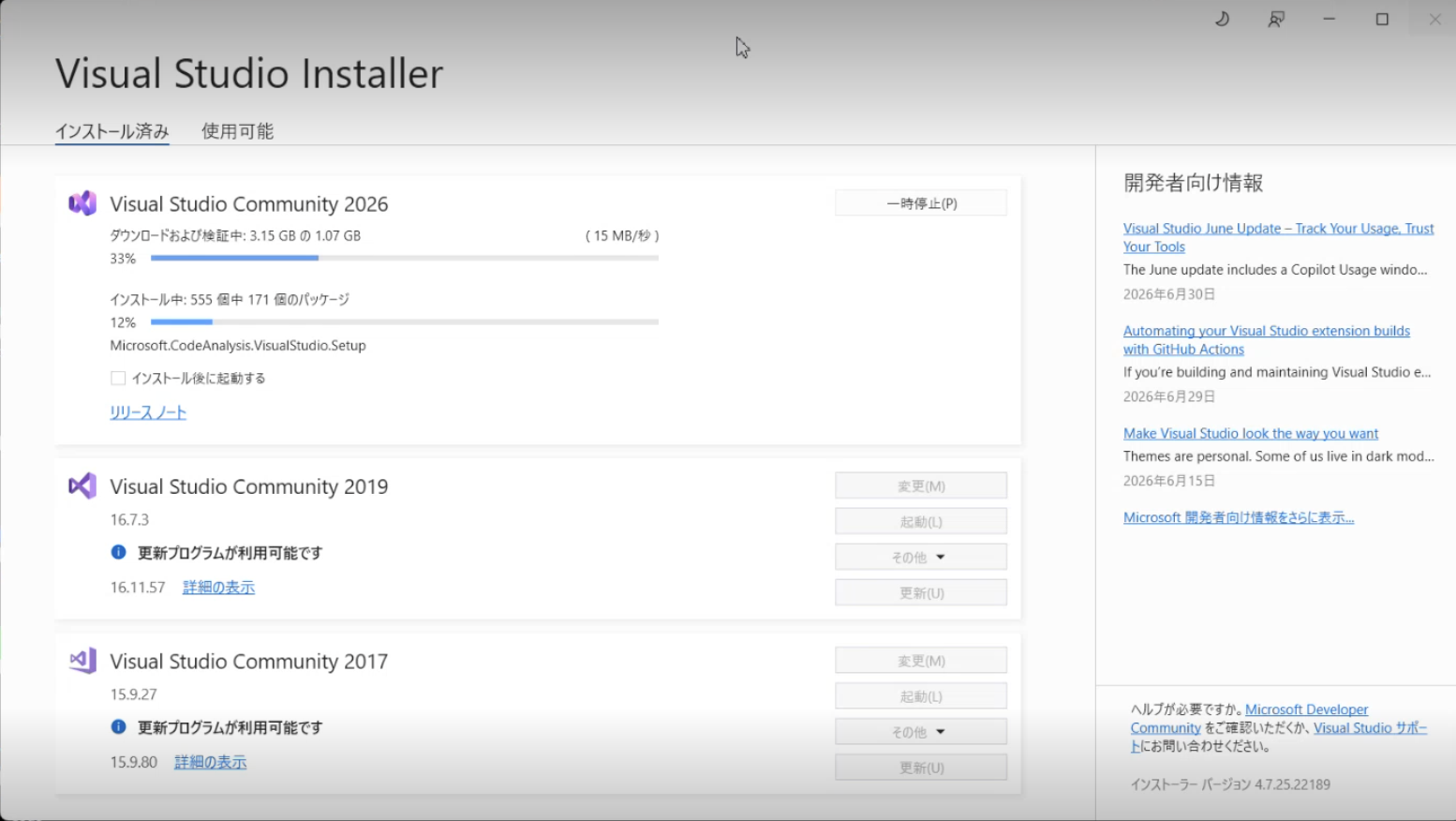Click the available version 15.9.80
Screen dimensions: 1456x821
point(134,762)
